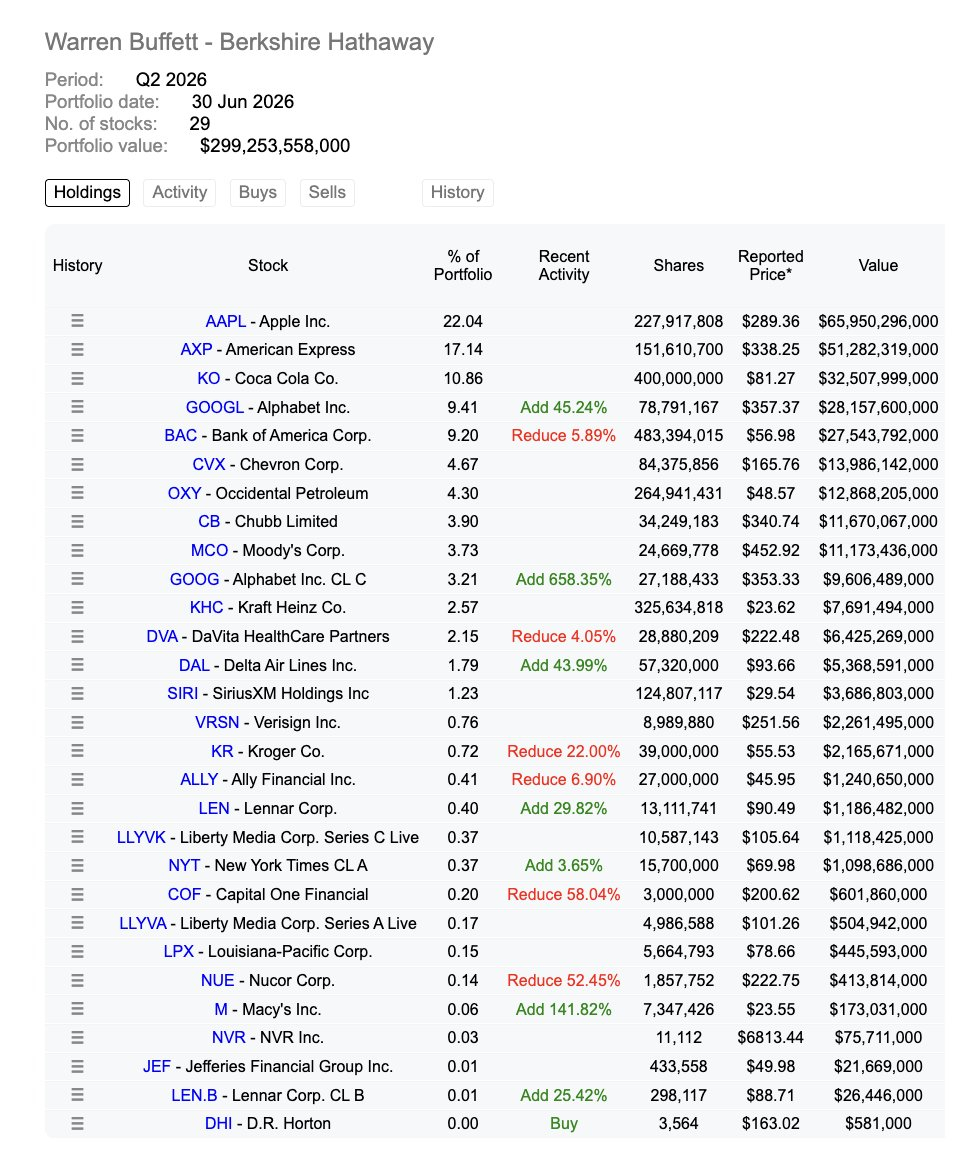The image size is (960, 1160).
Task: Open history icon for KO row
Action: 77,378
